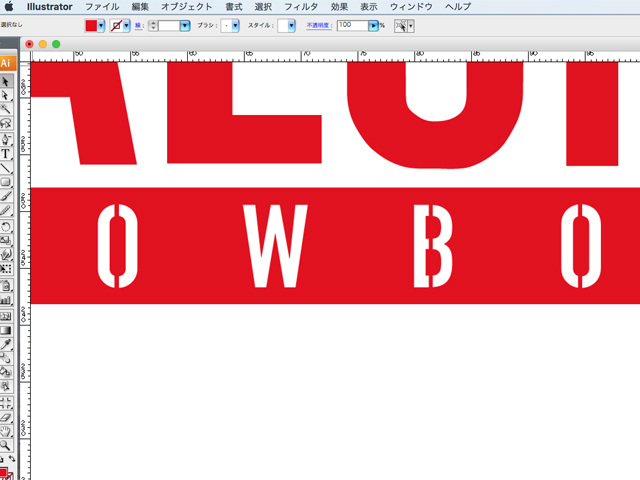Screen dimensions: 640x480
Task: Select the Direct Selection tool (white arrow)
Action: tap(6, 95)
